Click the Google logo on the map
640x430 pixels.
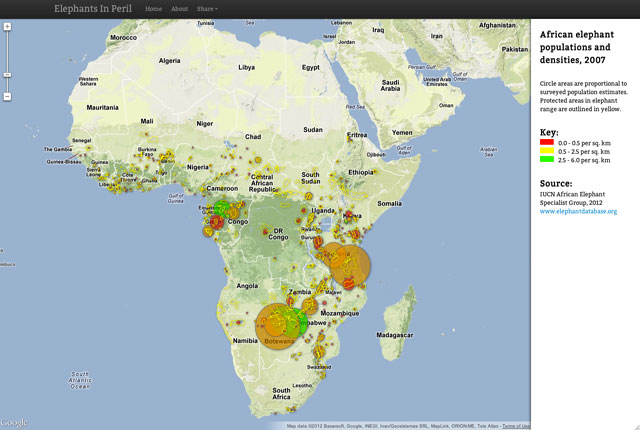coord(14,422)
